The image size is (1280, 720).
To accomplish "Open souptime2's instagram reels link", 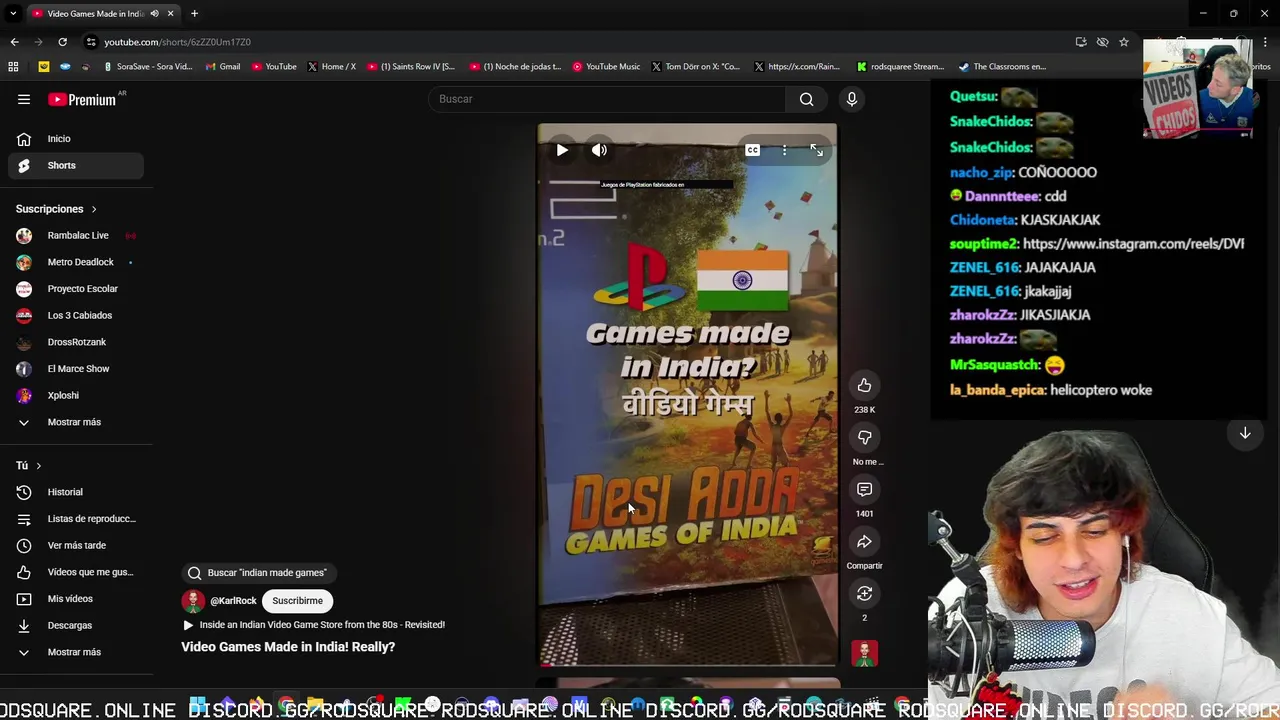I will click(1133, 244).
